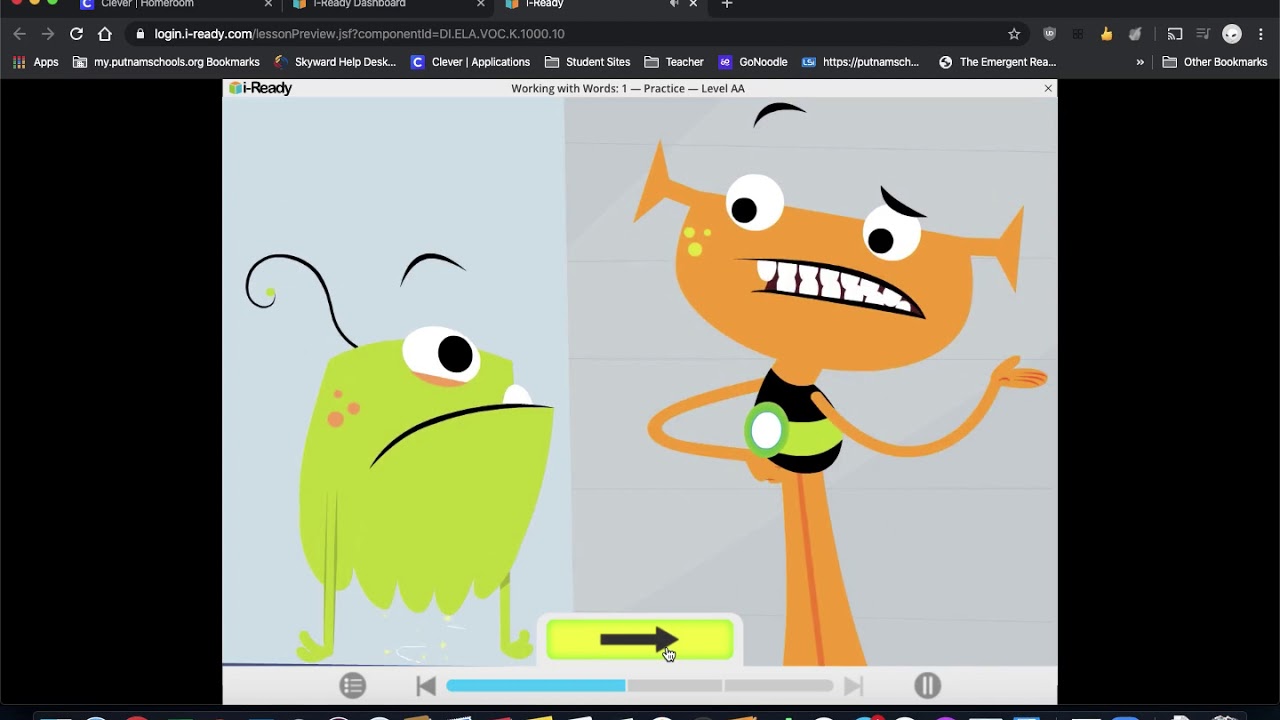Go back using browser back arrow
The image size is (1280, 720).
coord(19,34)
